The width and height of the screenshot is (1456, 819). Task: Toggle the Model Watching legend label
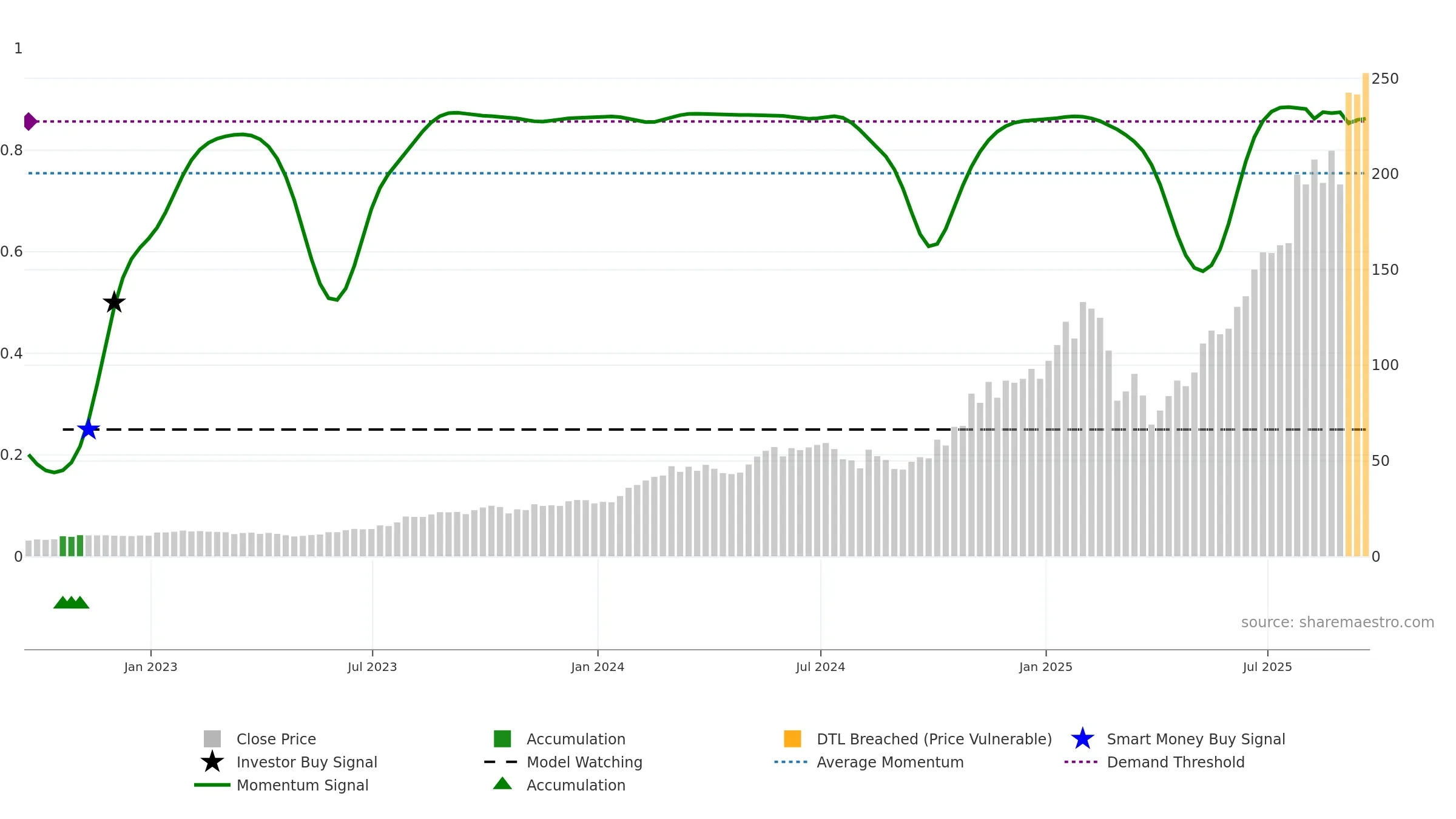coord(584,762)
